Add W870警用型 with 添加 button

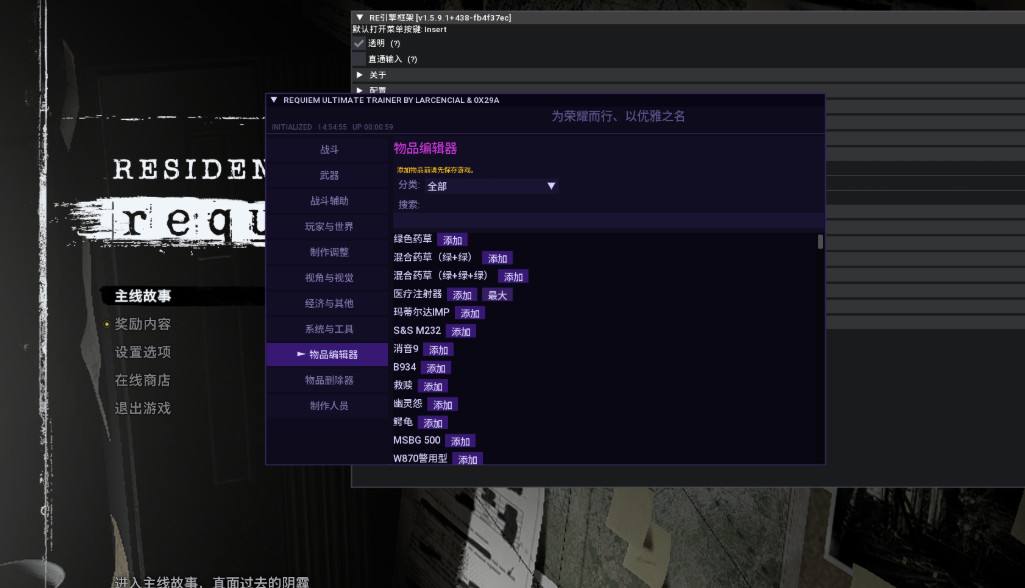coord(467,459)
